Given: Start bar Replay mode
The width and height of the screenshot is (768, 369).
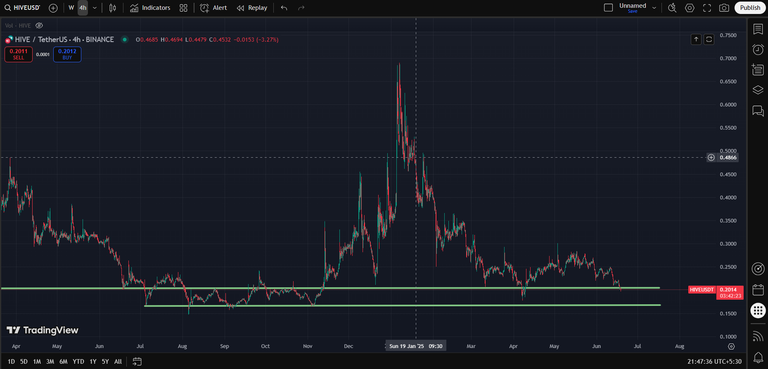Looking at the screenshot, I should (252, 8).
